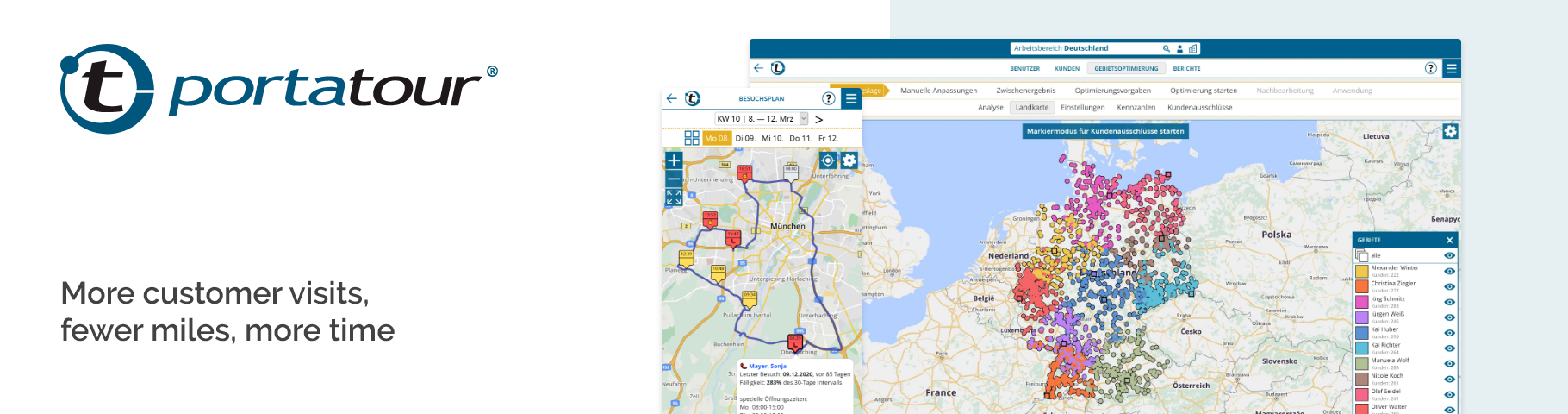
Task: Toggle visibility of Kai Huber territory
Action: click(1449, 333)
